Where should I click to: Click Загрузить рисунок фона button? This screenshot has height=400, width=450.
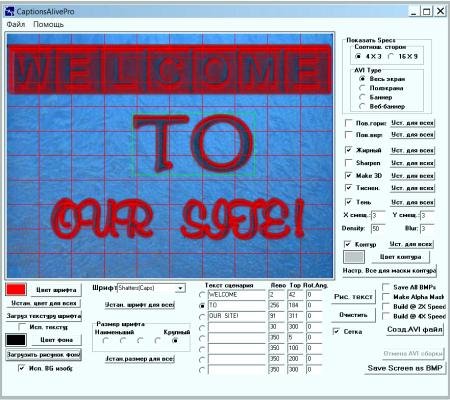point(44,355)
